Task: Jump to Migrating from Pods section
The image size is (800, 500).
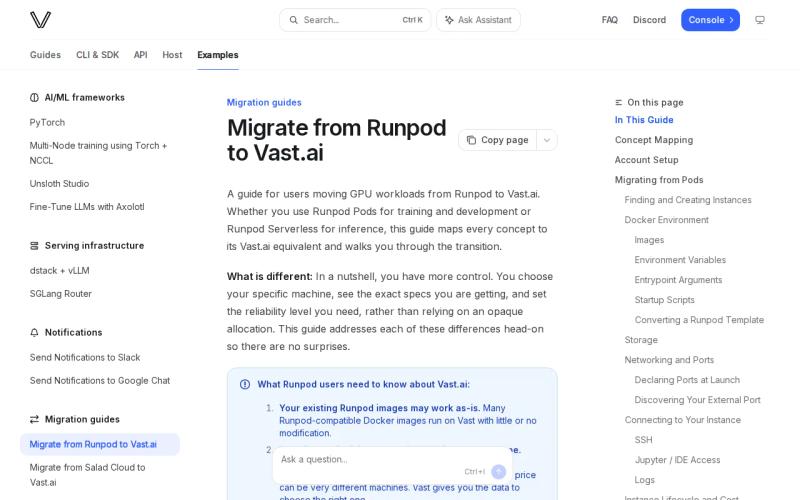Action: (659, 180)
